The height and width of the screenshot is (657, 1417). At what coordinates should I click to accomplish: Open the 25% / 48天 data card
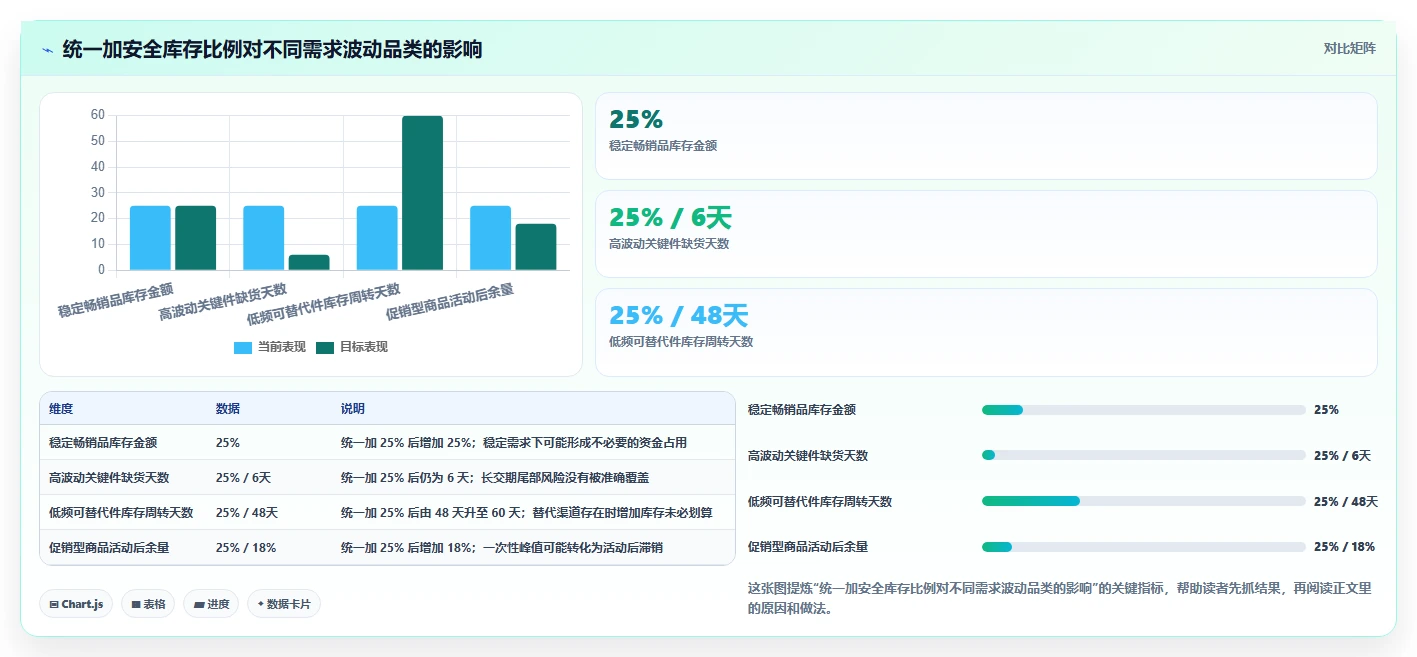pos(986,332)
